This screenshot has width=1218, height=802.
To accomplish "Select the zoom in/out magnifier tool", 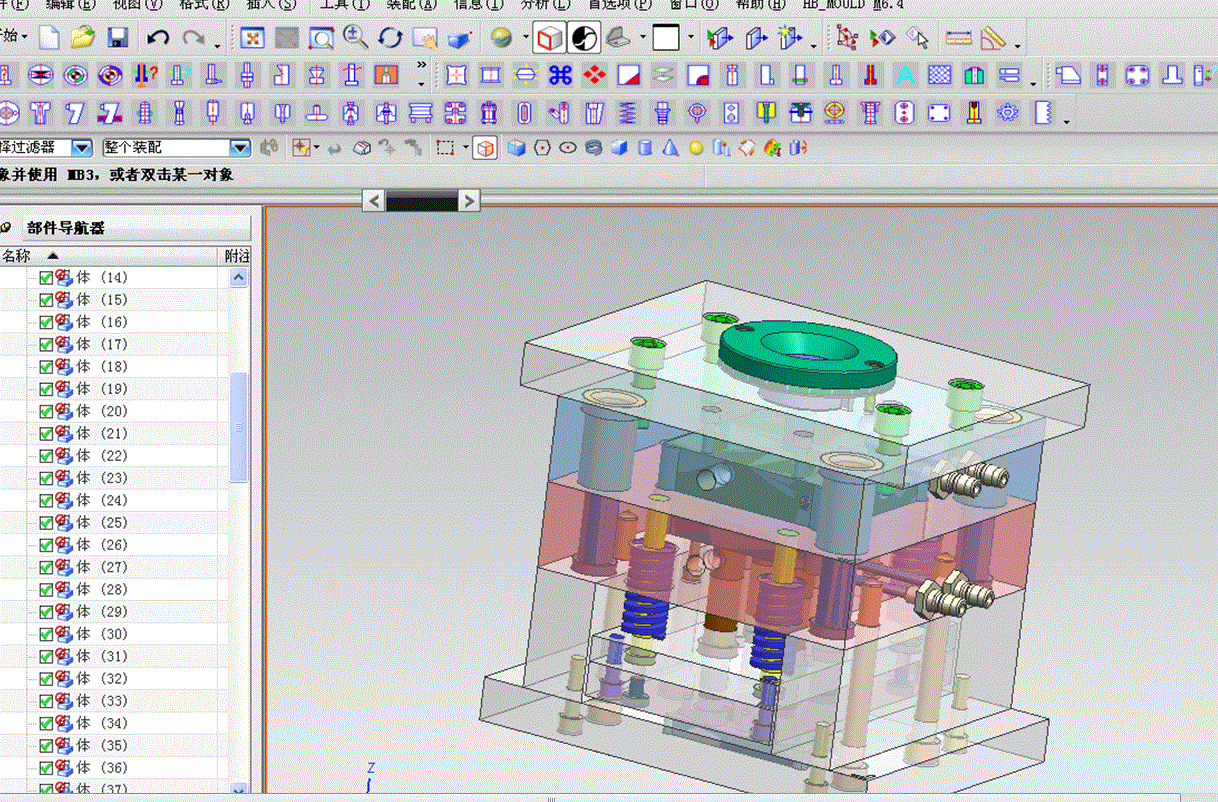I will (x=355, y=38).
